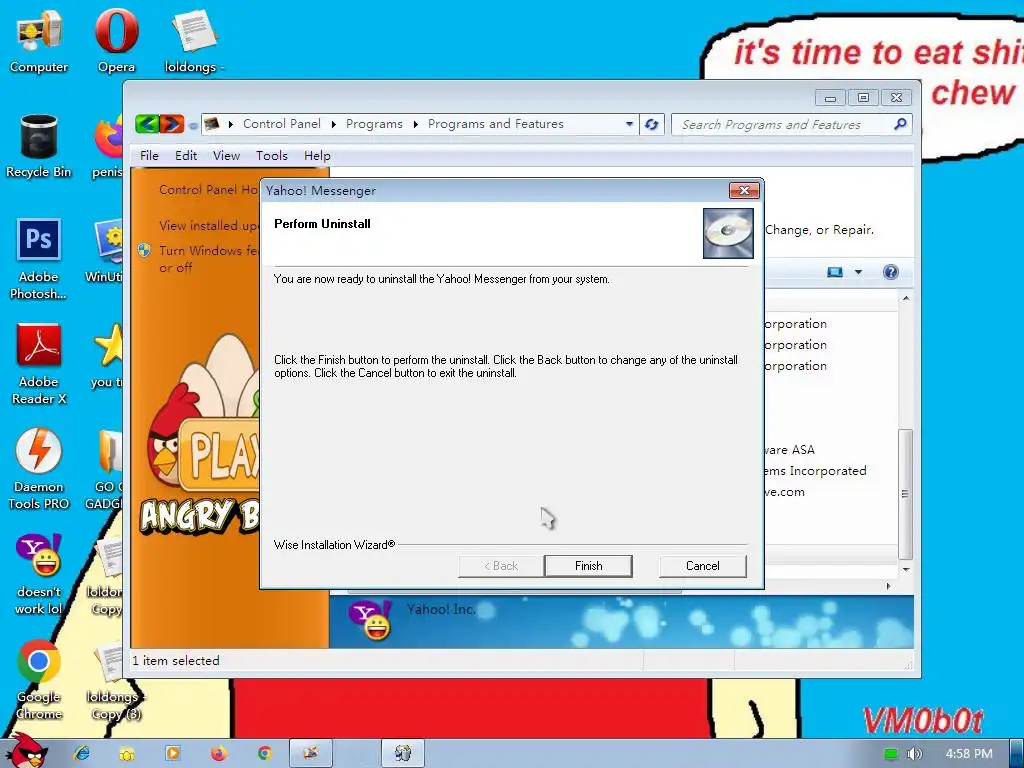Close the Yahoo! Messenger dialog
Image resolution: width=1024 pixels, height=768 pixels.
click(x=744, y=190)
